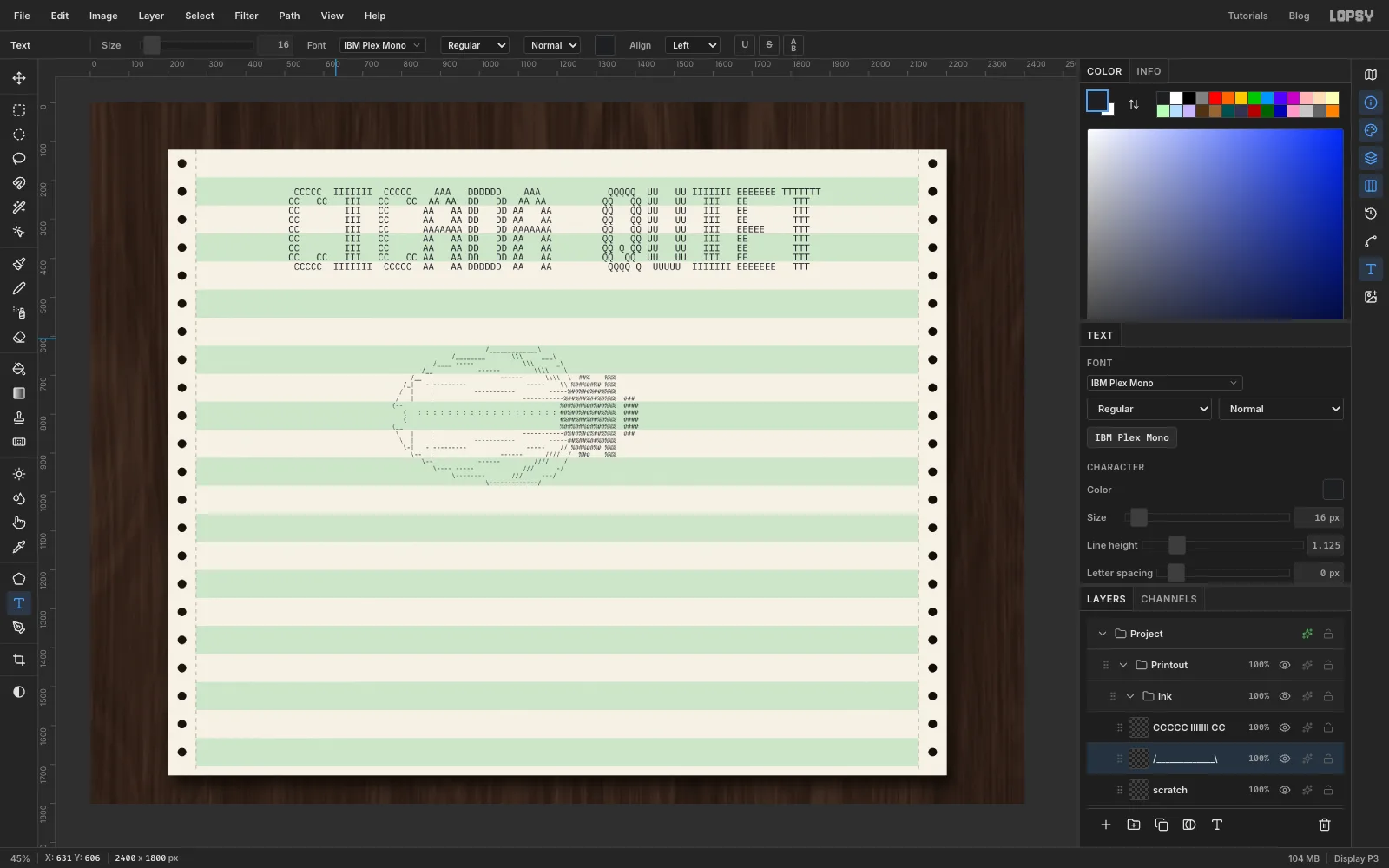Image resolution: width=1389 pixels, height=868 pixels.
Task: Click the IBM Plex Mono font preview button
Action: 1132,437
